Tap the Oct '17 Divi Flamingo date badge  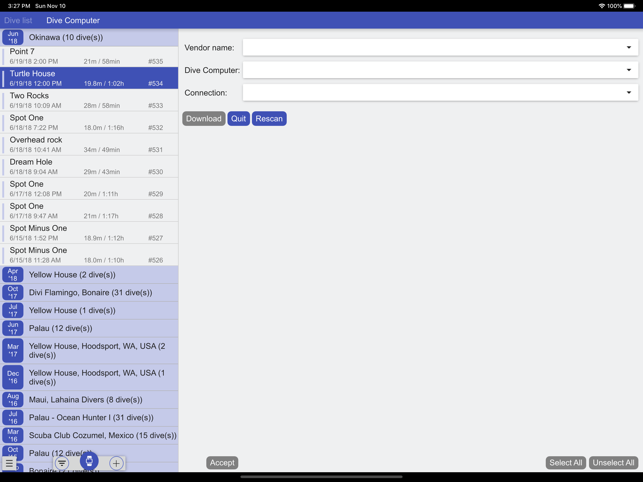12,293
